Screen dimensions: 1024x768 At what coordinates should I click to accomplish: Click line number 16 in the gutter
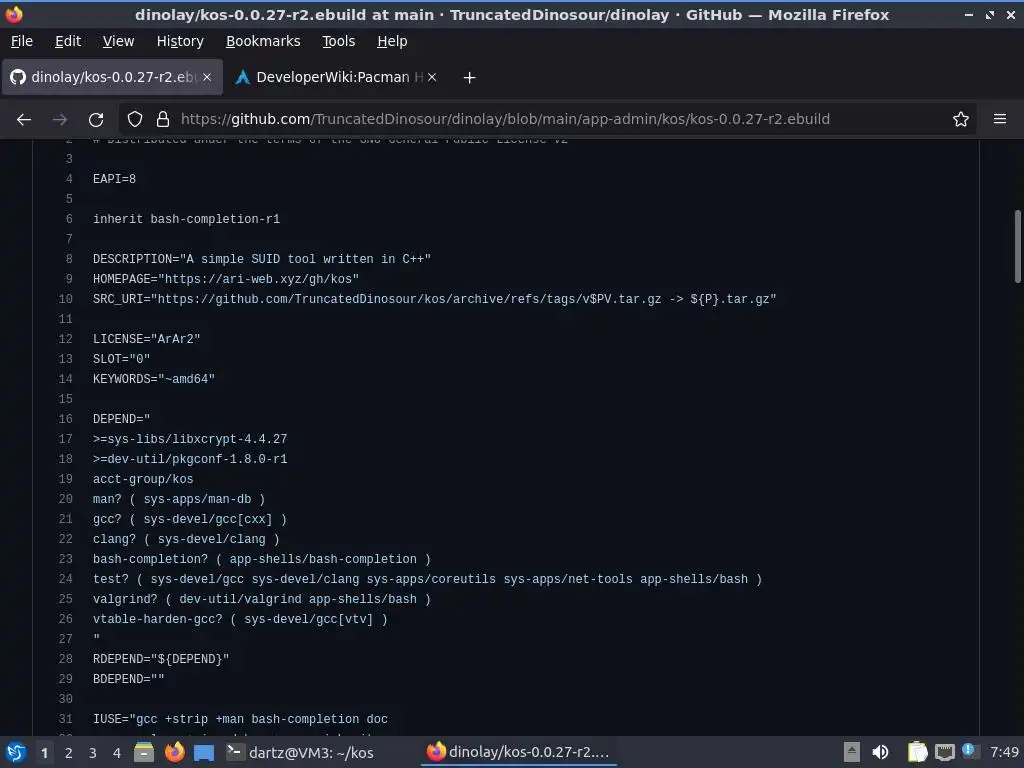pos(66,419)
